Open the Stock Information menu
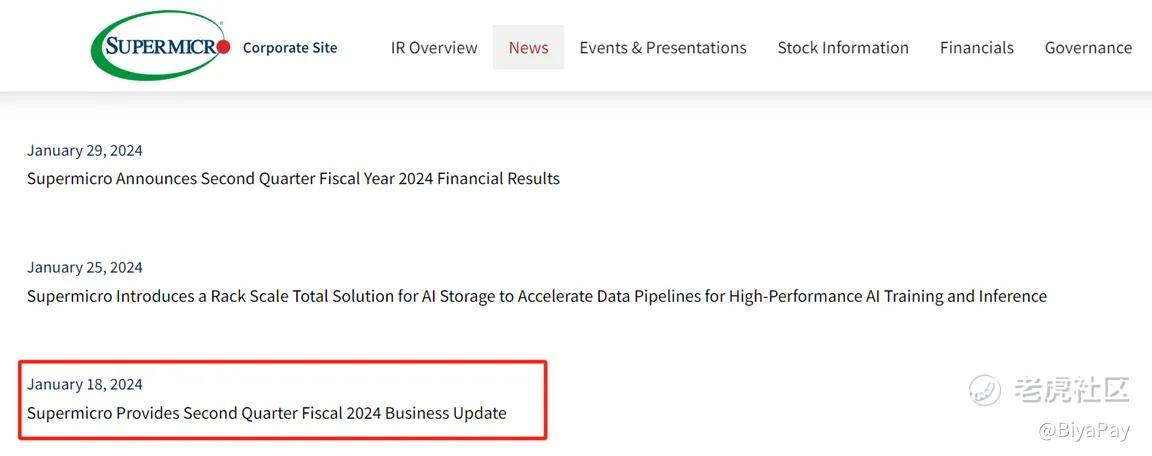 point(843,48)
